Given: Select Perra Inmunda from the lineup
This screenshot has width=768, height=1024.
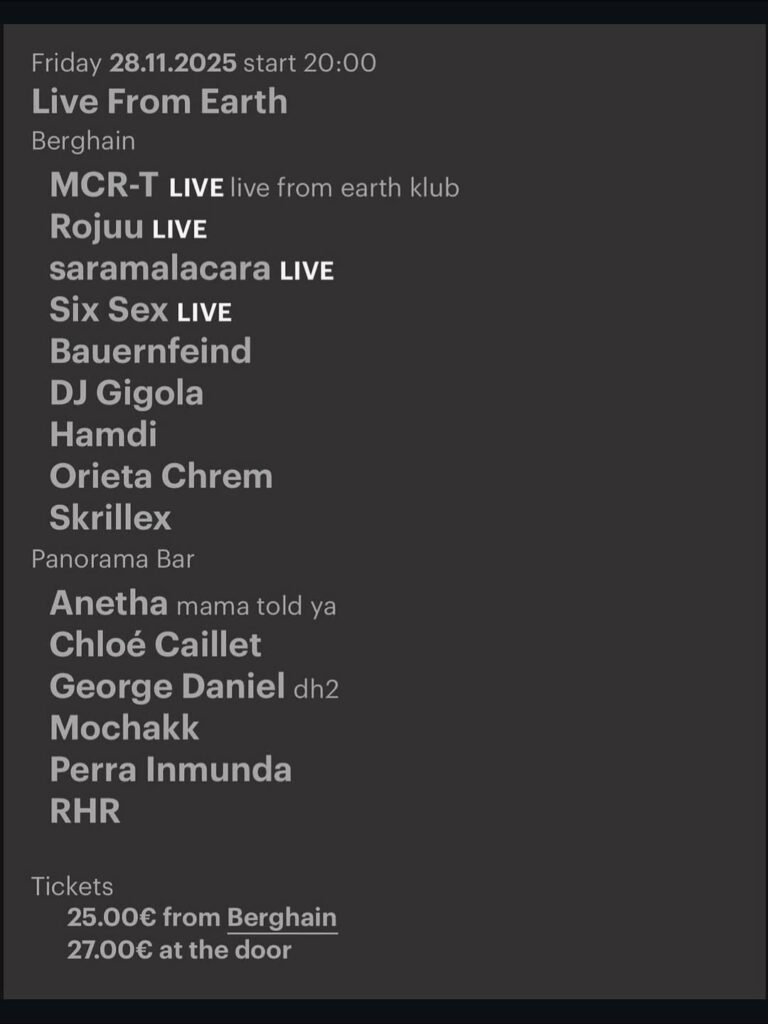Looking at the screenshot, I should (x=170, y=769).
